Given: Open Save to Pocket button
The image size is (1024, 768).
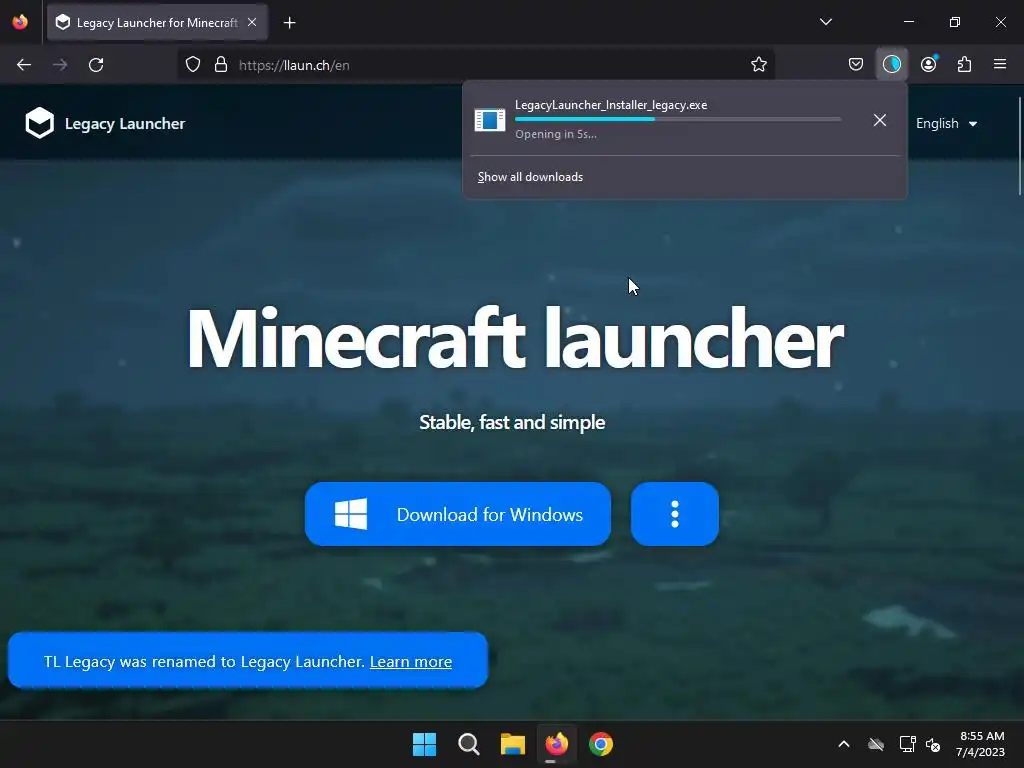Looking at the screenshot, I should click(856, 65).
